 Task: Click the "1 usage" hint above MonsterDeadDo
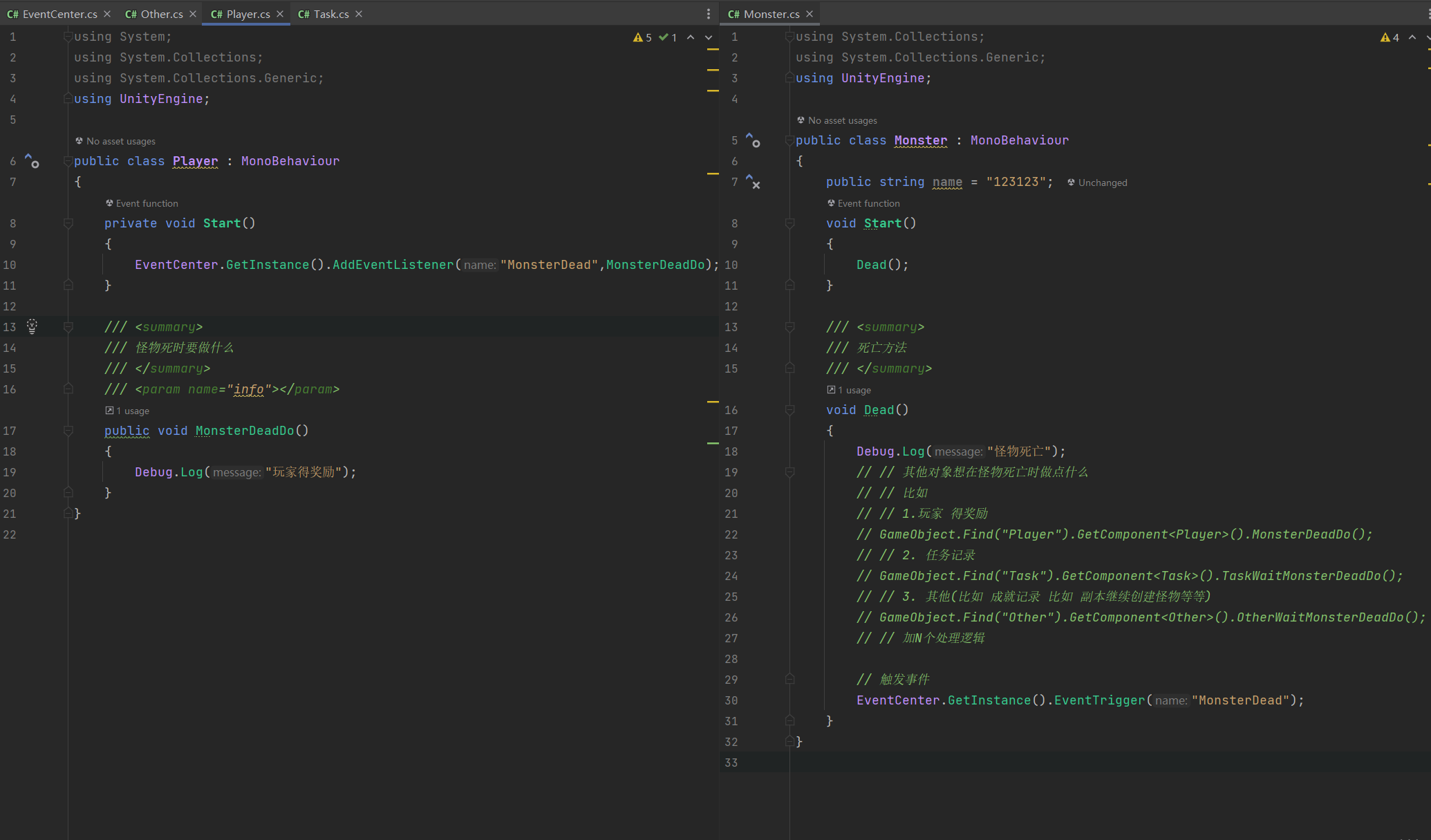tap(131, 411)
